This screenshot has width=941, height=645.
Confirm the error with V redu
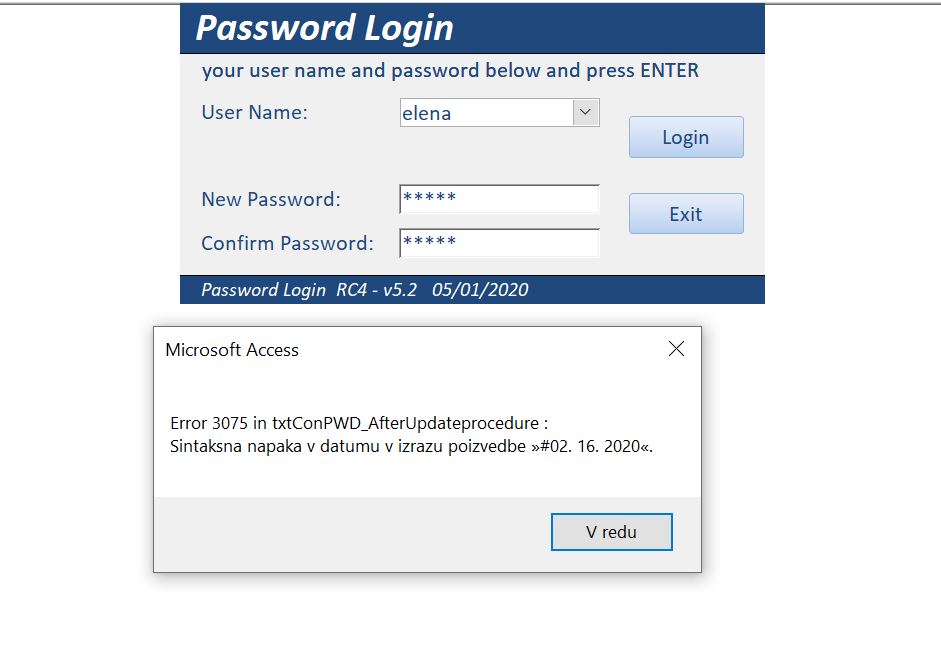(x=611, y=532)
